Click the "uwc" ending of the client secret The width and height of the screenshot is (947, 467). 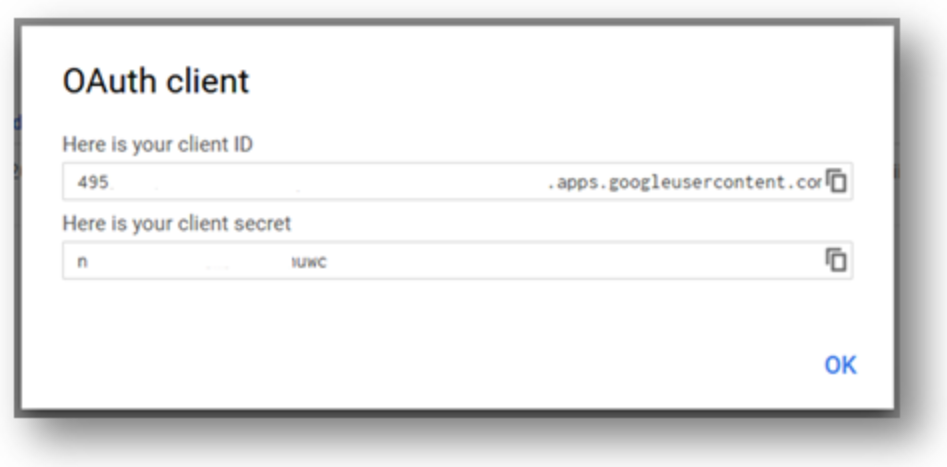(310, 262)
